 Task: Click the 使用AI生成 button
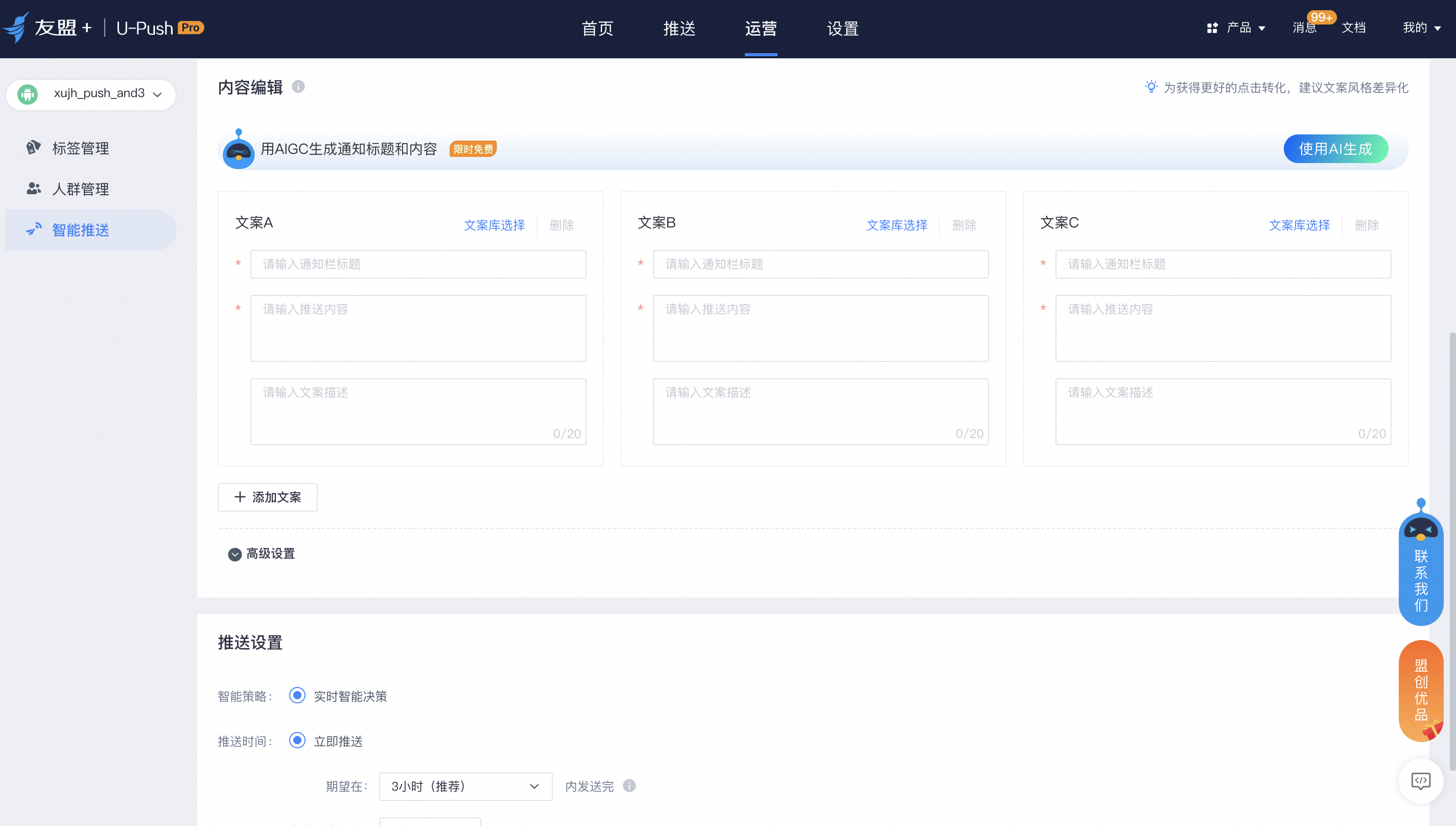coord(1336,149)
